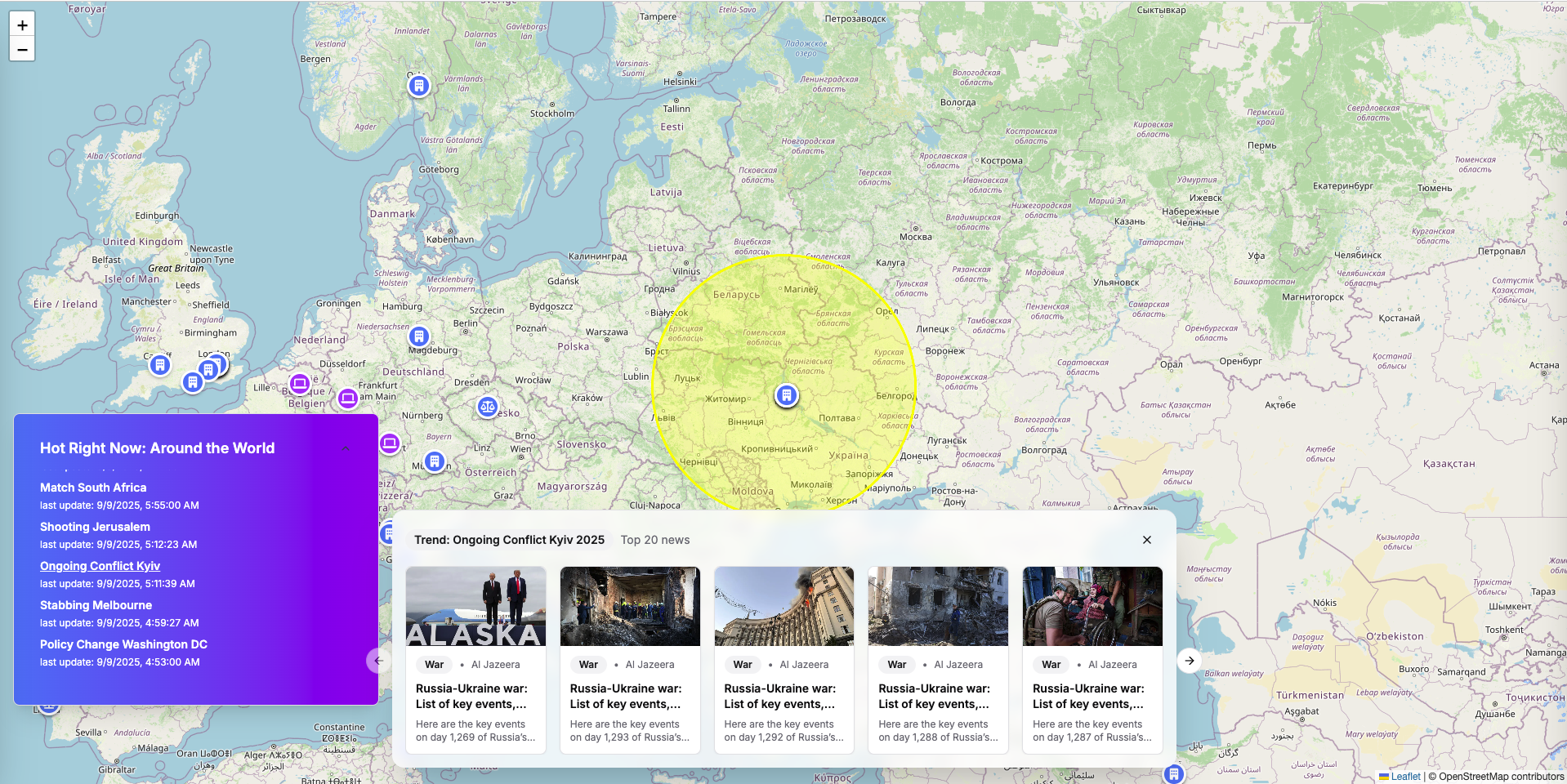Click the building marker above Magdeburg
1567x784 pixels.
click(419, 336)
